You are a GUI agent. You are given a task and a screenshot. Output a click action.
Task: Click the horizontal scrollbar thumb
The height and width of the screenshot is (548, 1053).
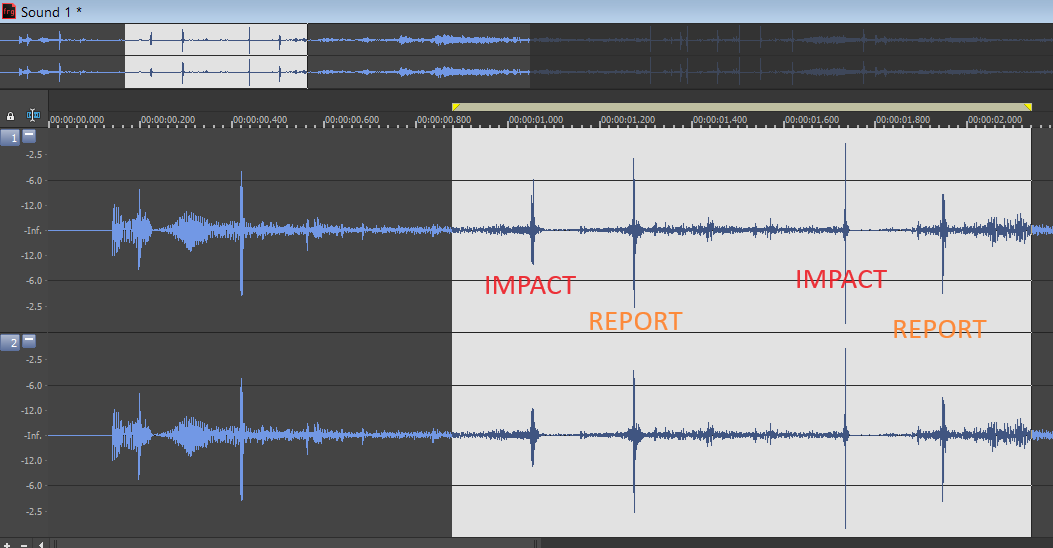coord(296,544)
